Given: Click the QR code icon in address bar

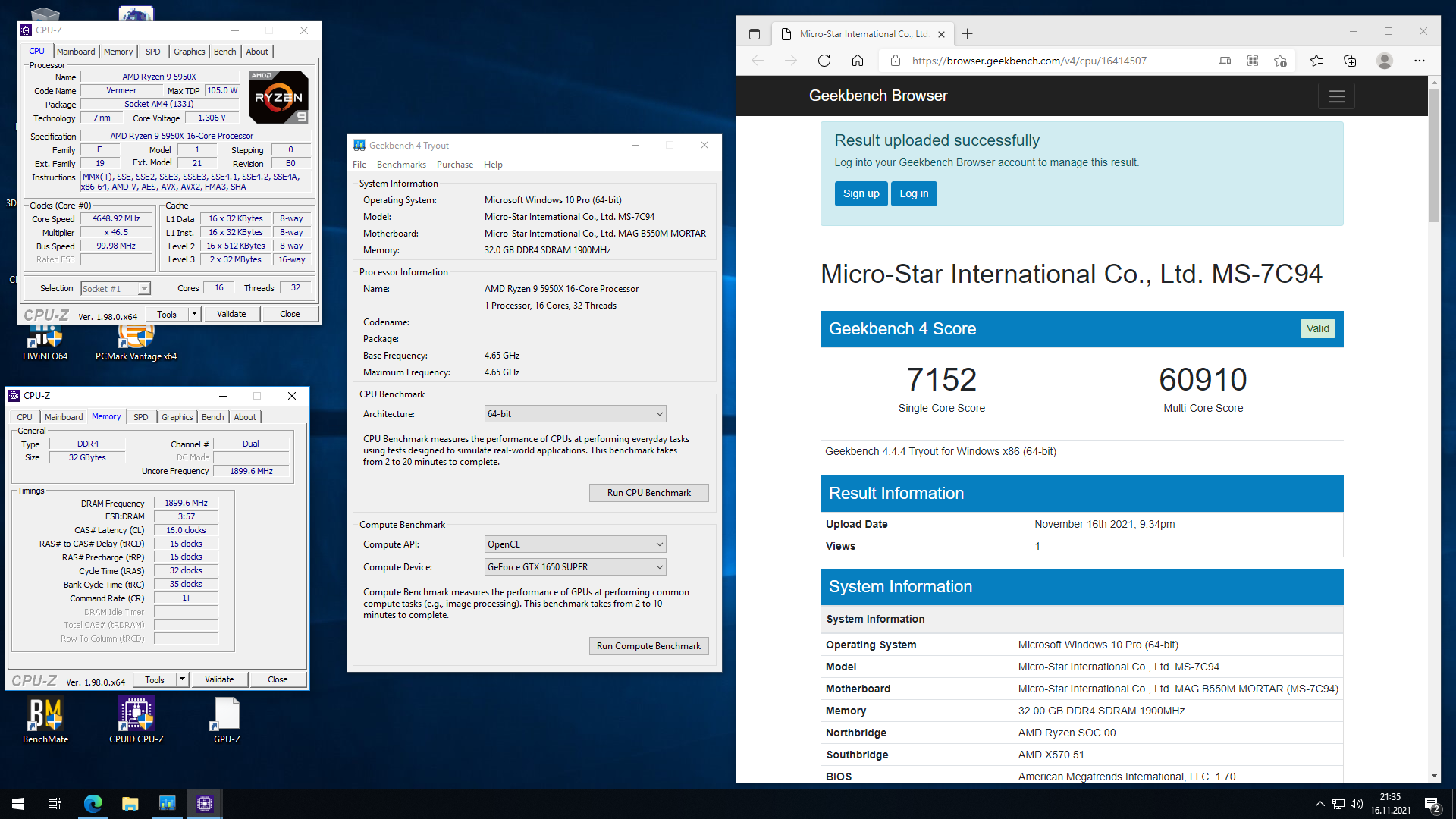Looking at the screenshot, I should (x=1253, y=61).
